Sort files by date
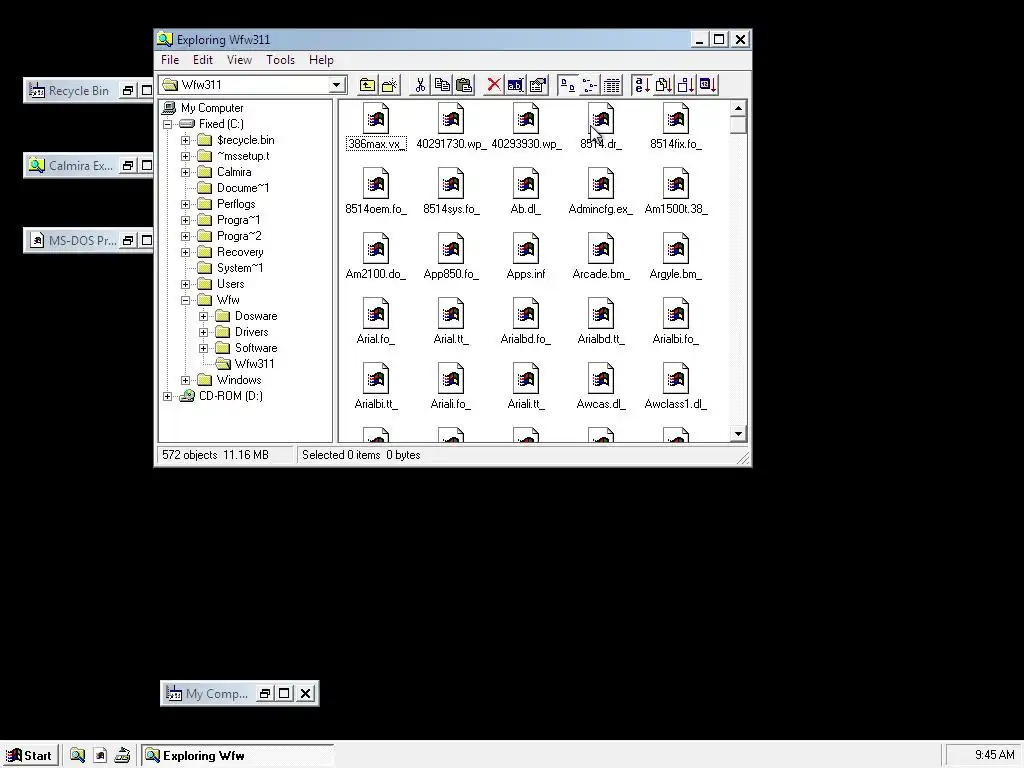 coord(708,85)
